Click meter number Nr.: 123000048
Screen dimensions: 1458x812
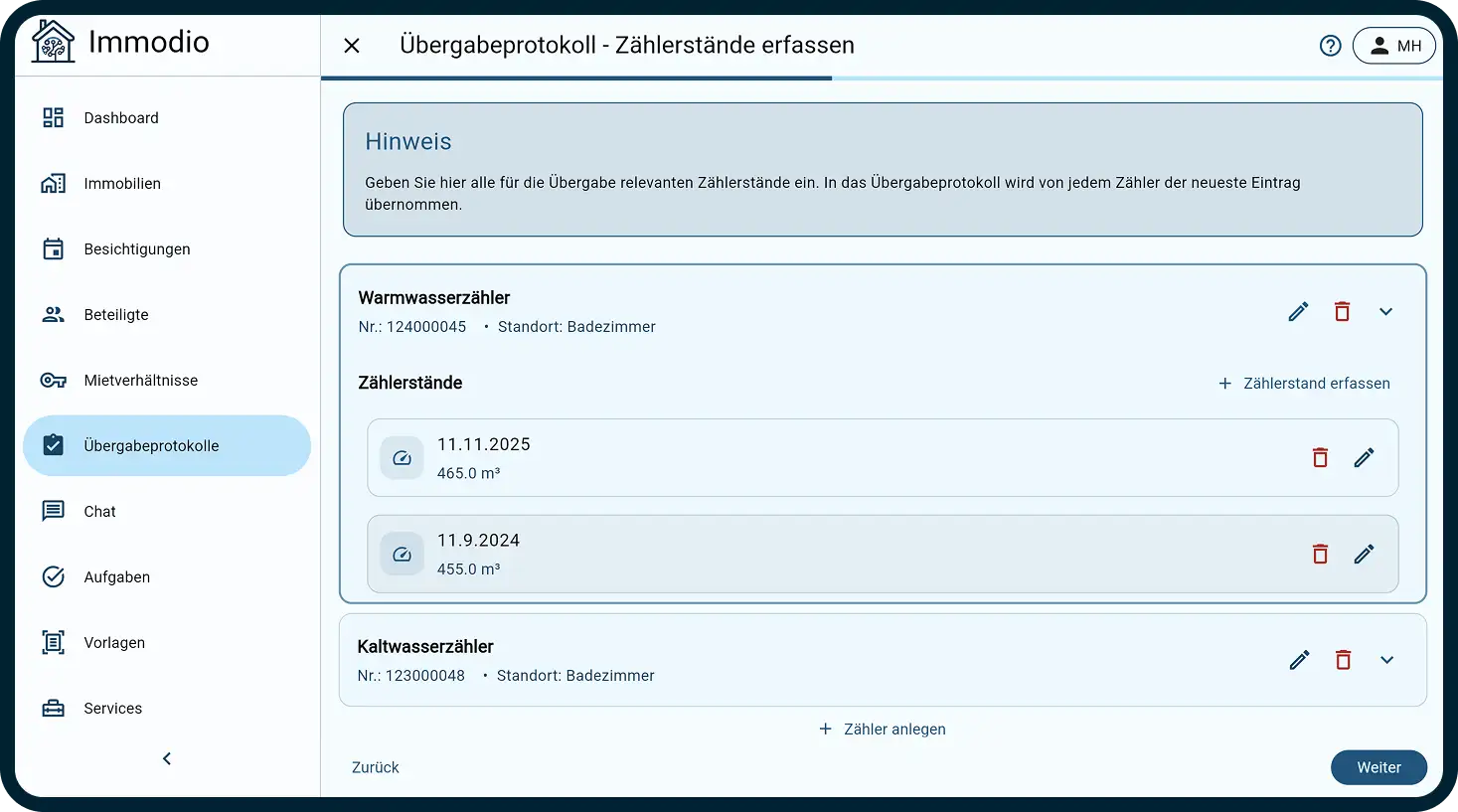pos(411,675)
